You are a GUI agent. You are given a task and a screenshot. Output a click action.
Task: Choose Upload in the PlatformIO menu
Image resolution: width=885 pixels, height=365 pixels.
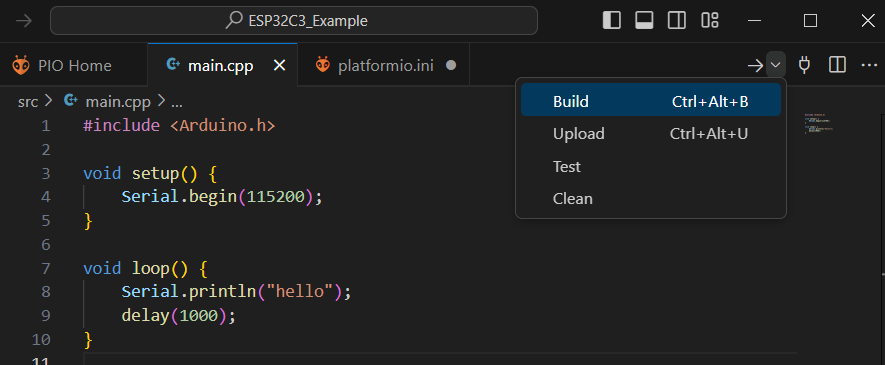(651, 134)
